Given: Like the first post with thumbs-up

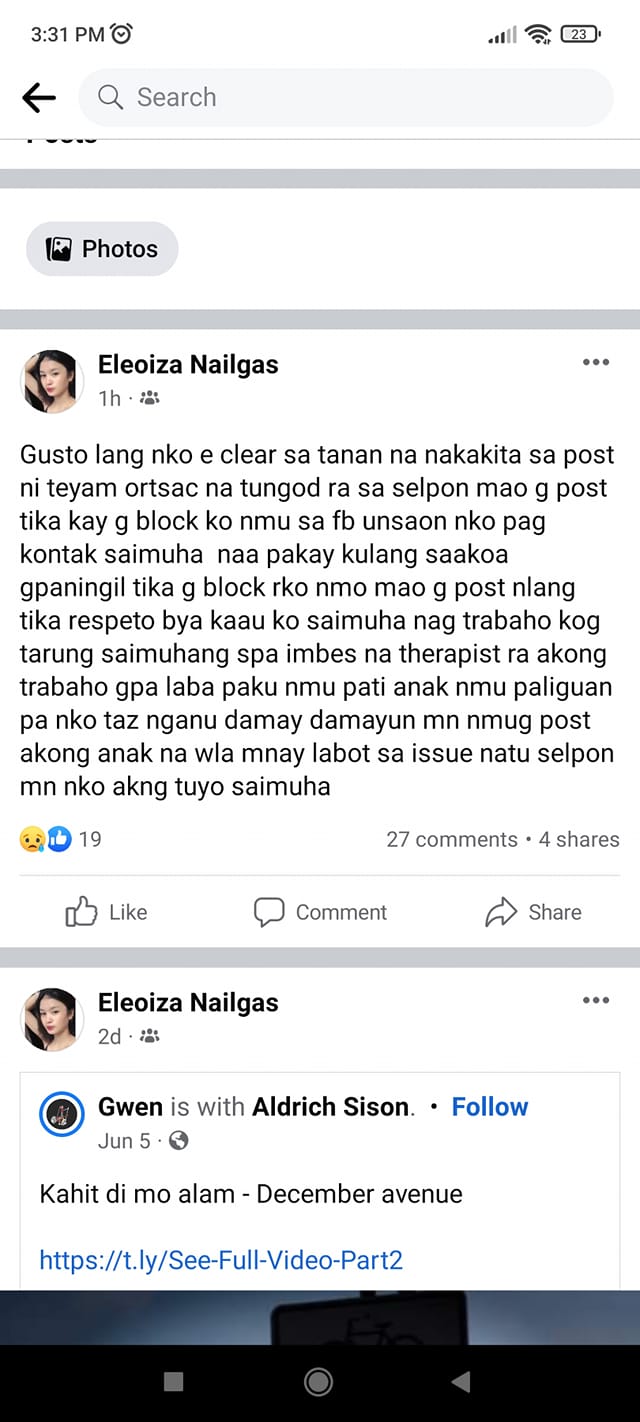Looking at the screenshot, I should [81, 912].
